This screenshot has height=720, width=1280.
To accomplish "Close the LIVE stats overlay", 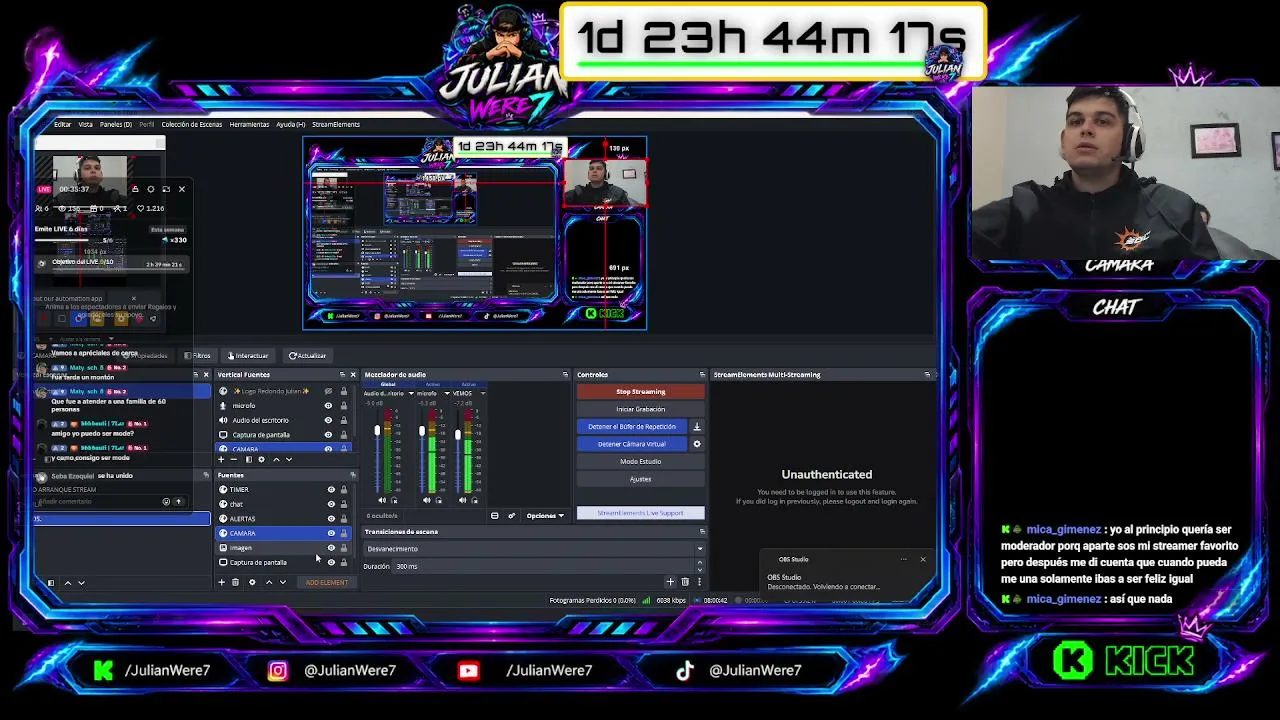I will [x=181, y=189].
